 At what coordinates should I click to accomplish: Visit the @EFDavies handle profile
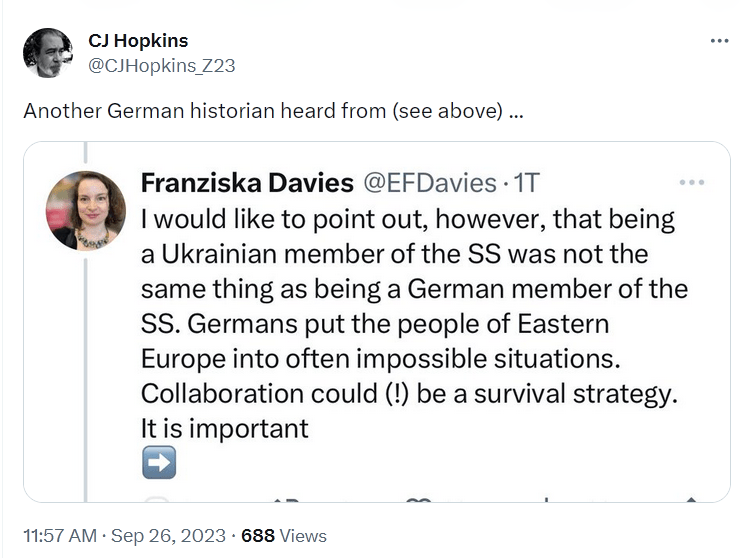pyautogui.click(x=428, y=183)
